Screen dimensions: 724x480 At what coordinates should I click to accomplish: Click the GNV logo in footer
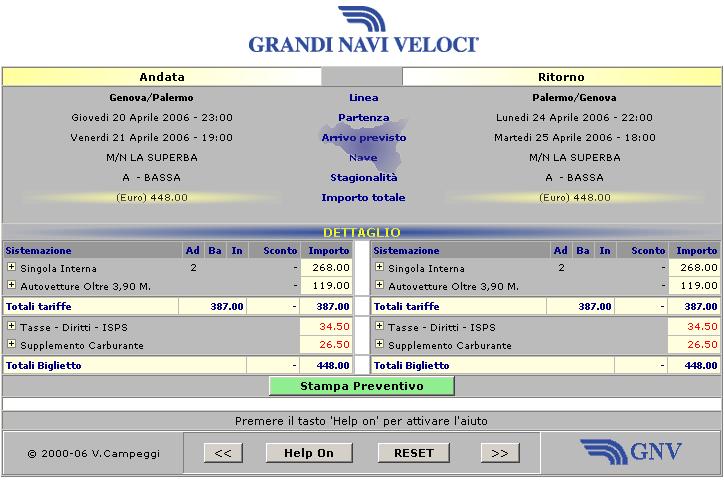pos(631,451)
